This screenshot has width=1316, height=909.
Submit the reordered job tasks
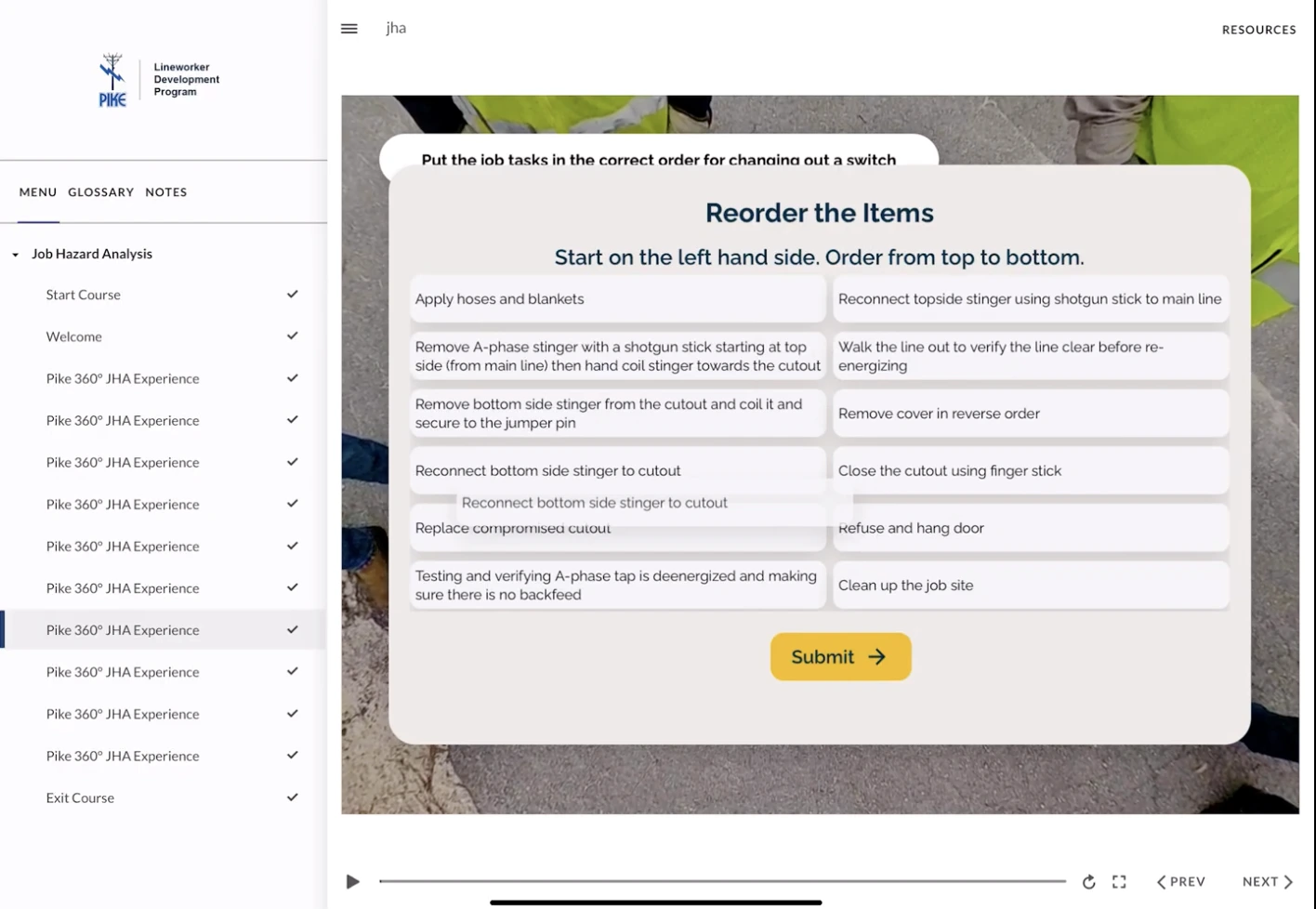839,656
